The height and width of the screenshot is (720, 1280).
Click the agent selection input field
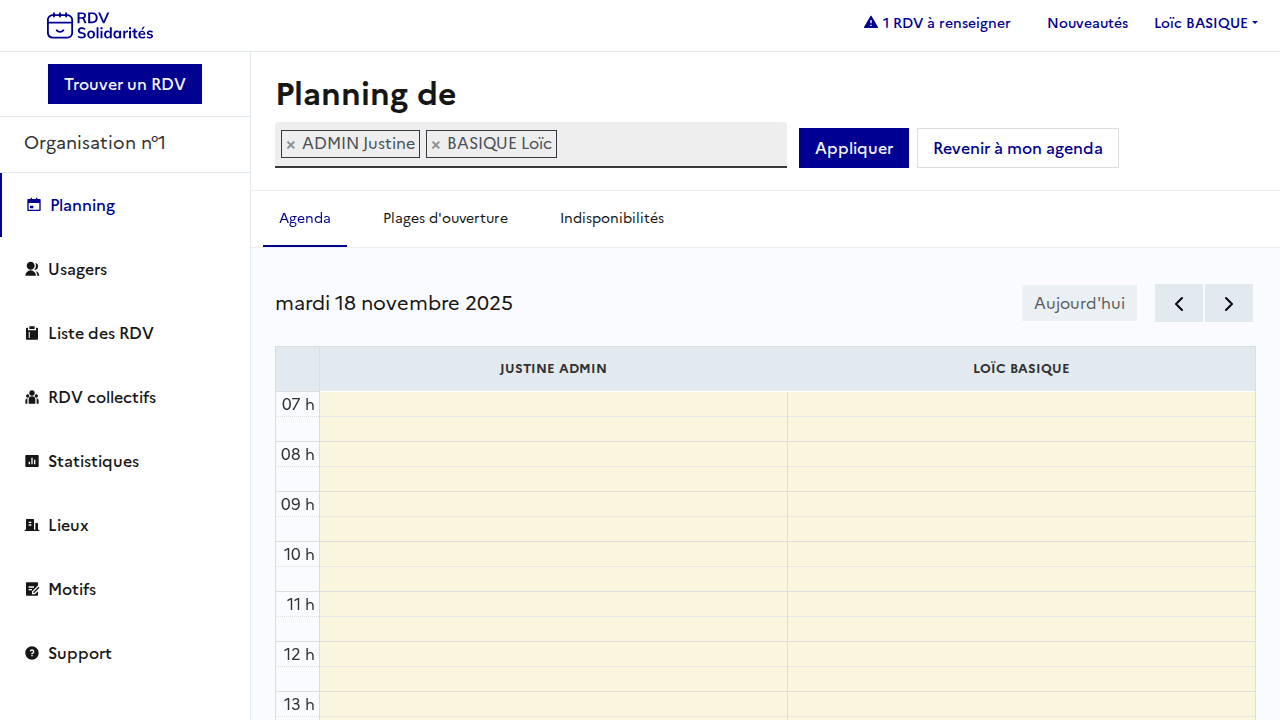[x=670, y=145]
